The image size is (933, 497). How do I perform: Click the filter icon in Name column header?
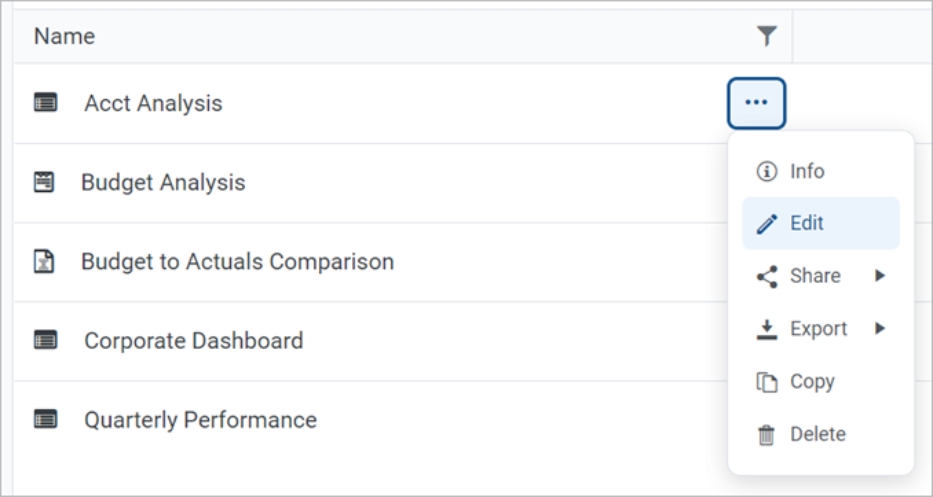tap(766, 37)
